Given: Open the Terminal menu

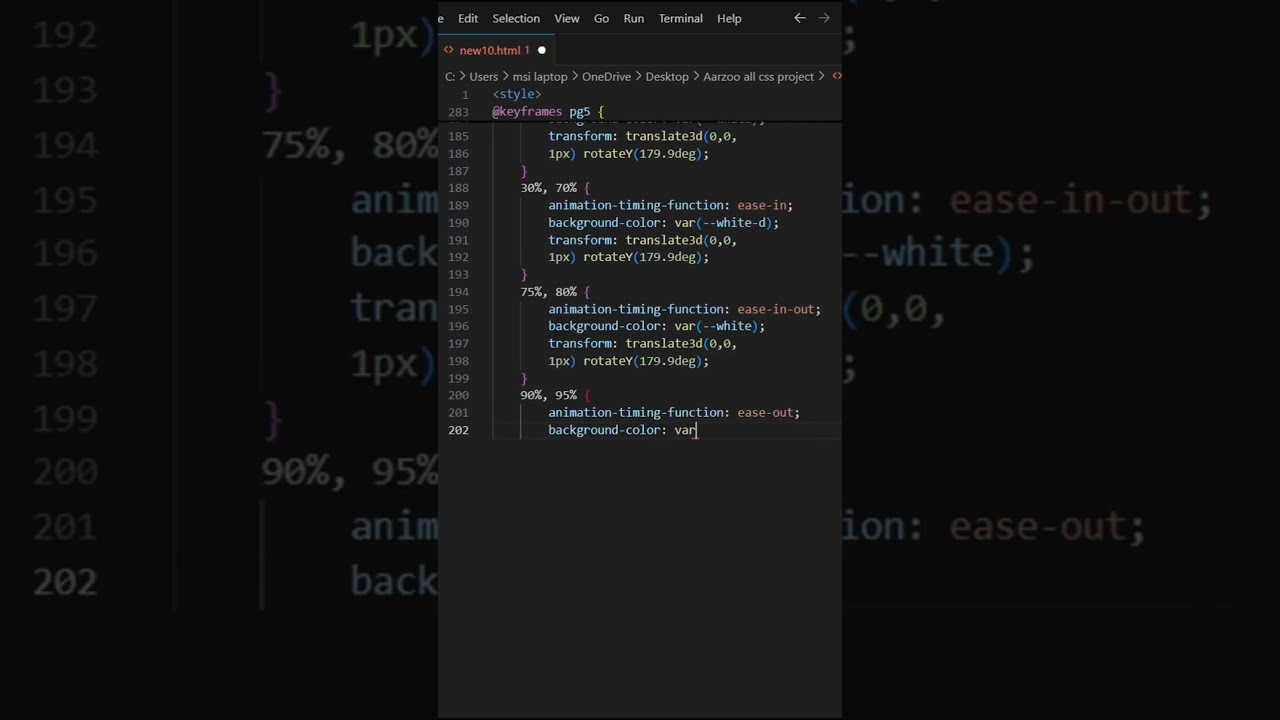Looking at the screenshot, I should pos(680,18).
